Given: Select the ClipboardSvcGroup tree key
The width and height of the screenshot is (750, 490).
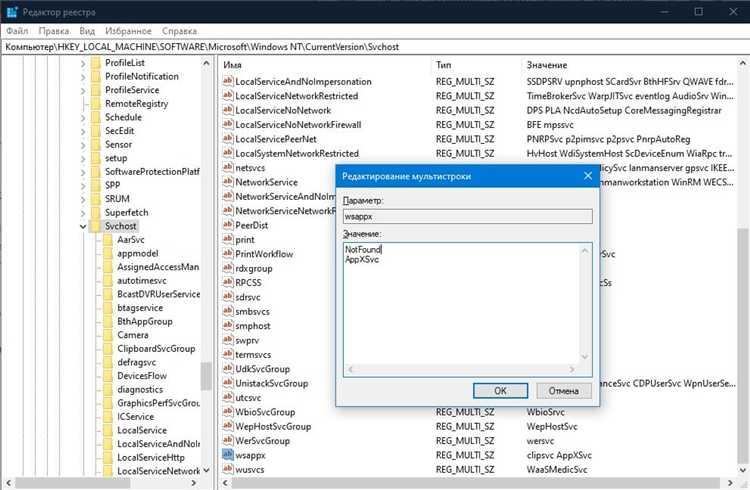Looking at the screenshot, I should (156, 348).
